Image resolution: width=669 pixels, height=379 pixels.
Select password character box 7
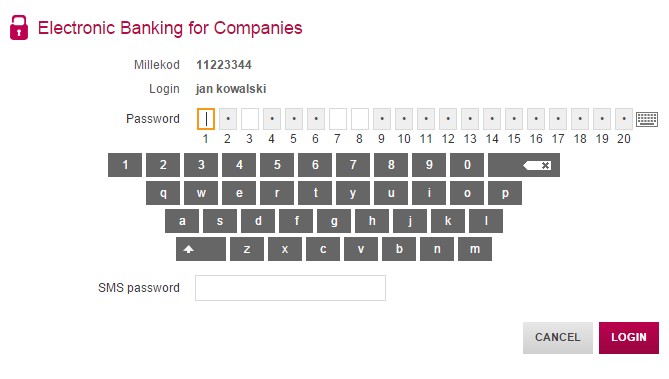click(338, 119)
